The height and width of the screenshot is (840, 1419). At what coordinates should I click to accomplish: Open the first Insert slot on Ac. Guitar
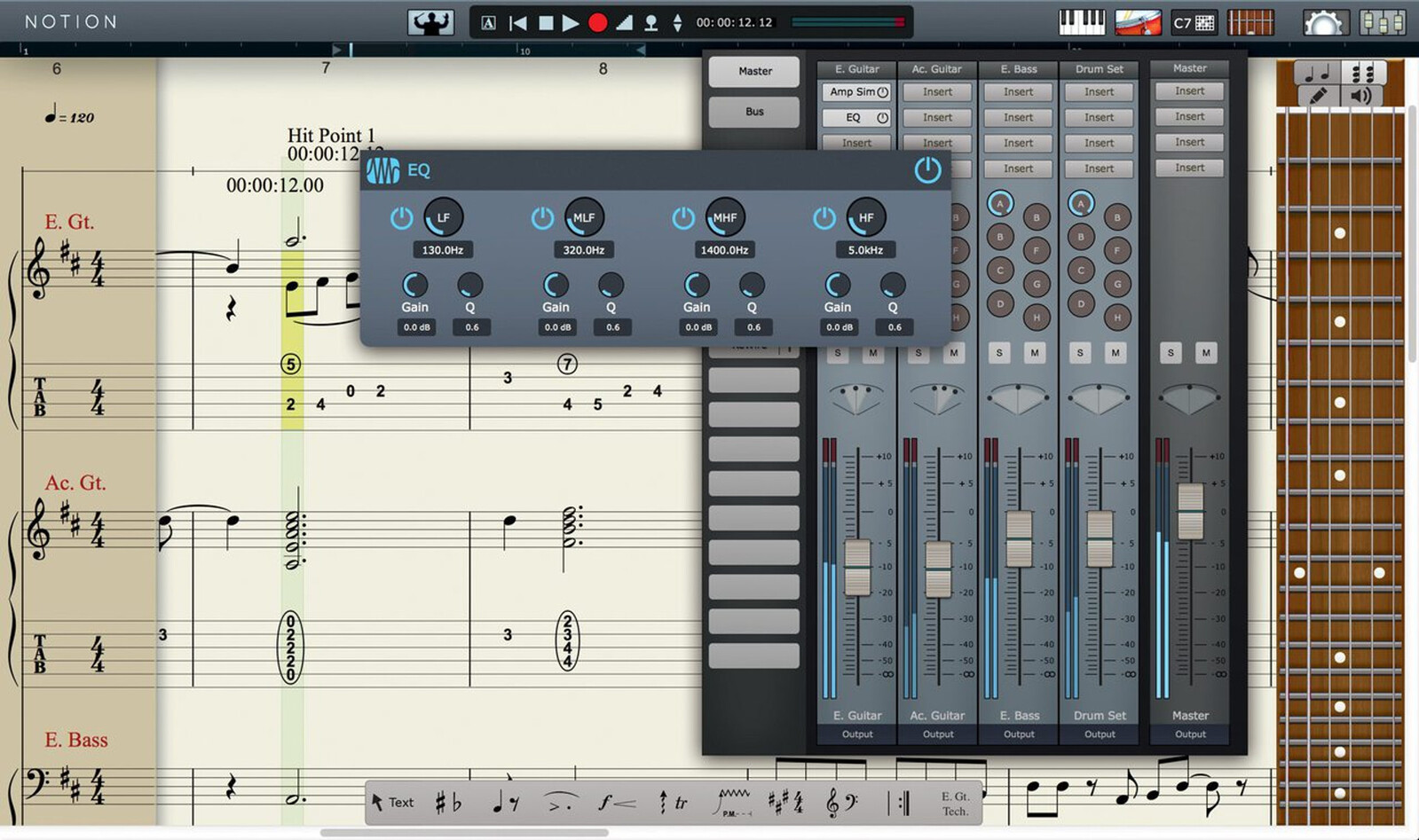tap(937, 92)
